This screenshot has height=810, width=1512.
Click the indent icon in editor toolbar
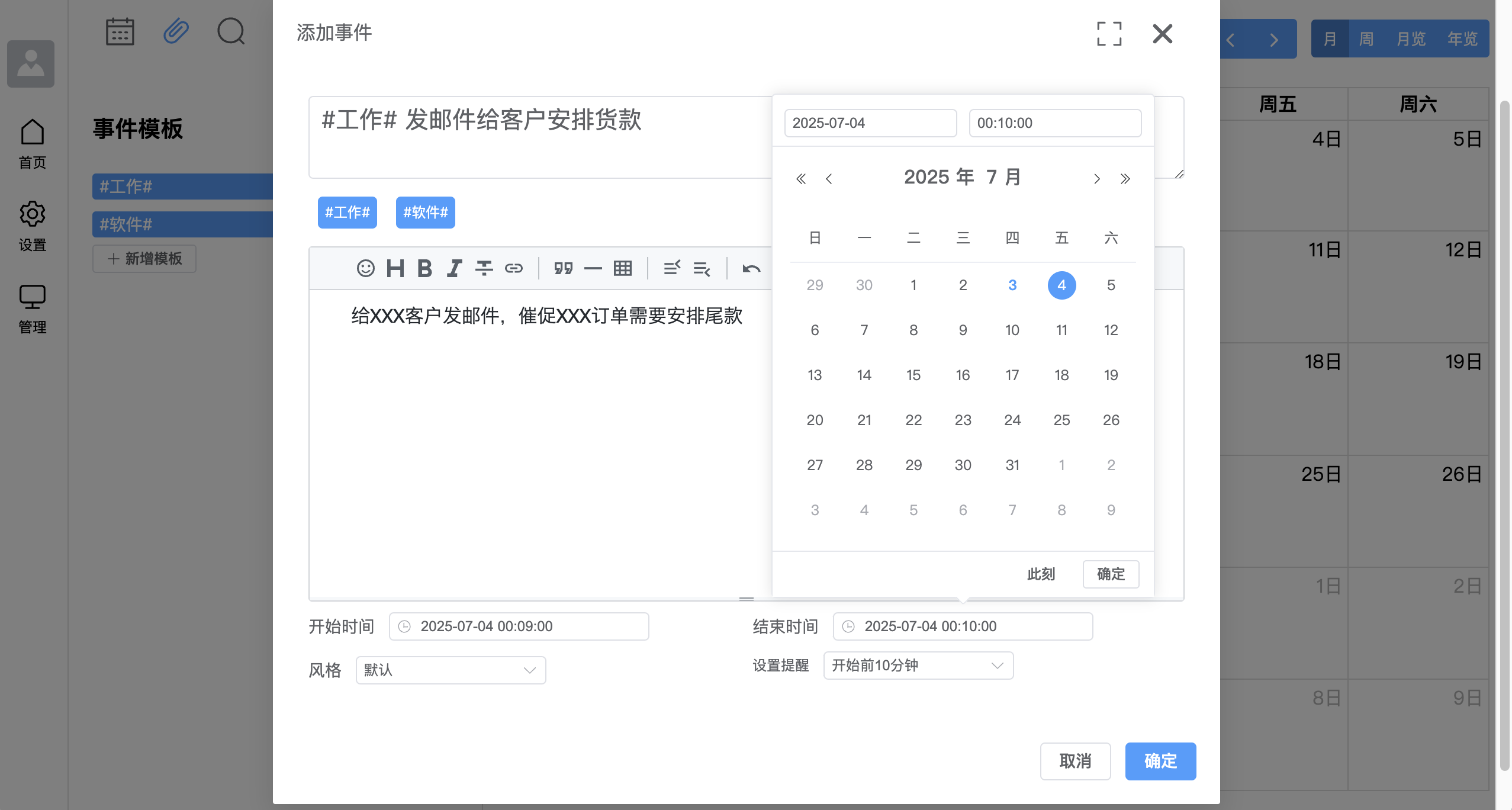point(672,268)
